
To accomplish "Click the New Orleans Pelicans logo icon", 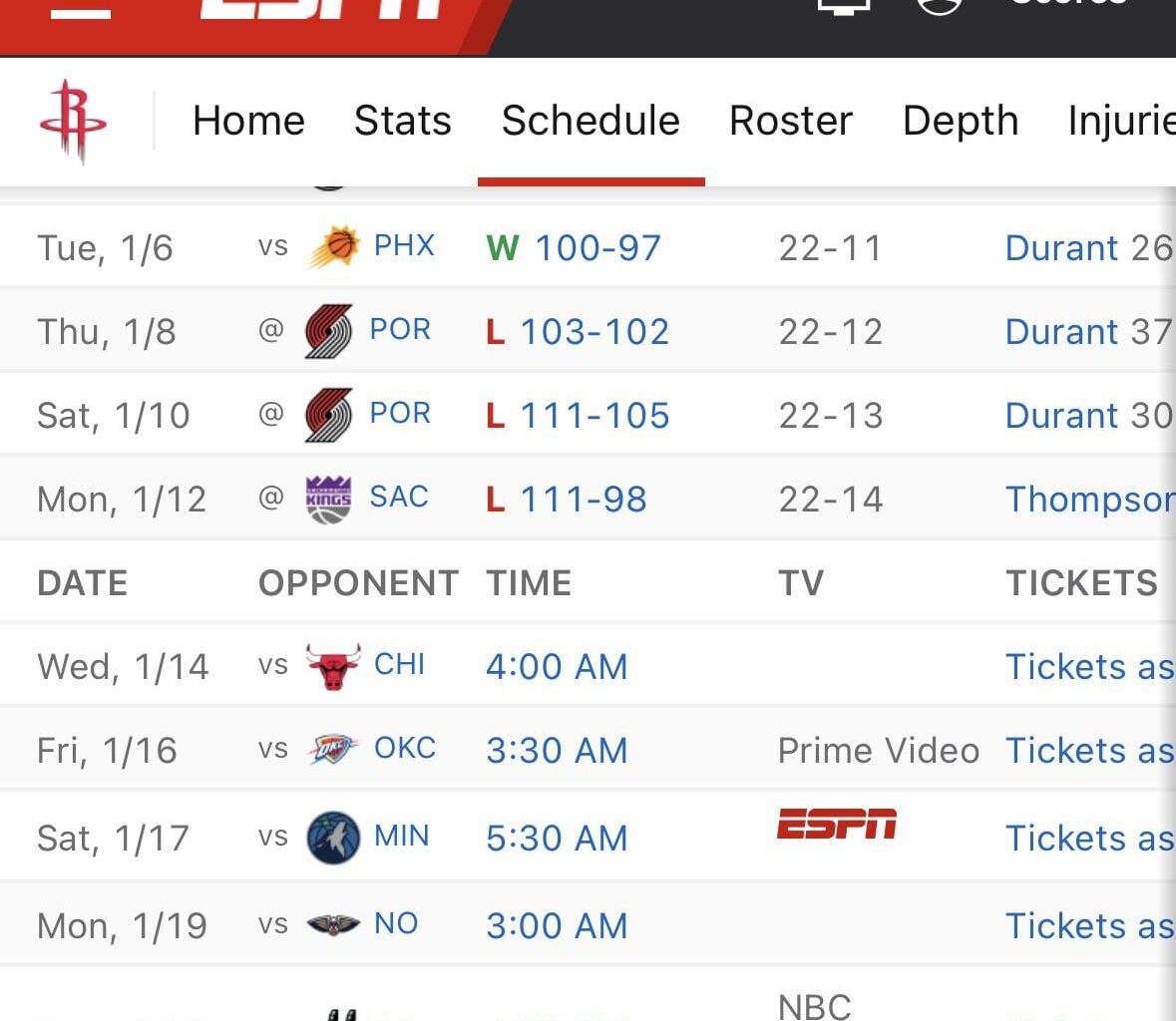I will [333, 925].
